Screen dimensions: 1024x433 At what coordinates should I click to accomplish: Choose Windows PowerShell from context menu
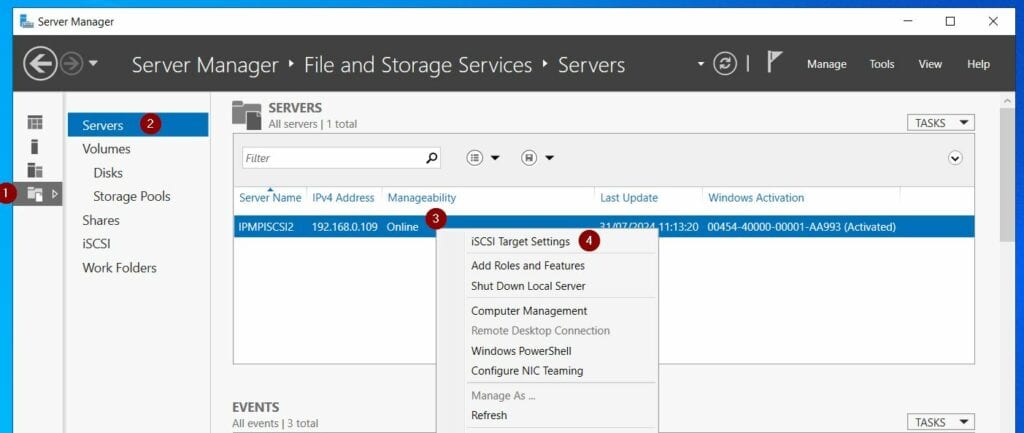point(521,351)
